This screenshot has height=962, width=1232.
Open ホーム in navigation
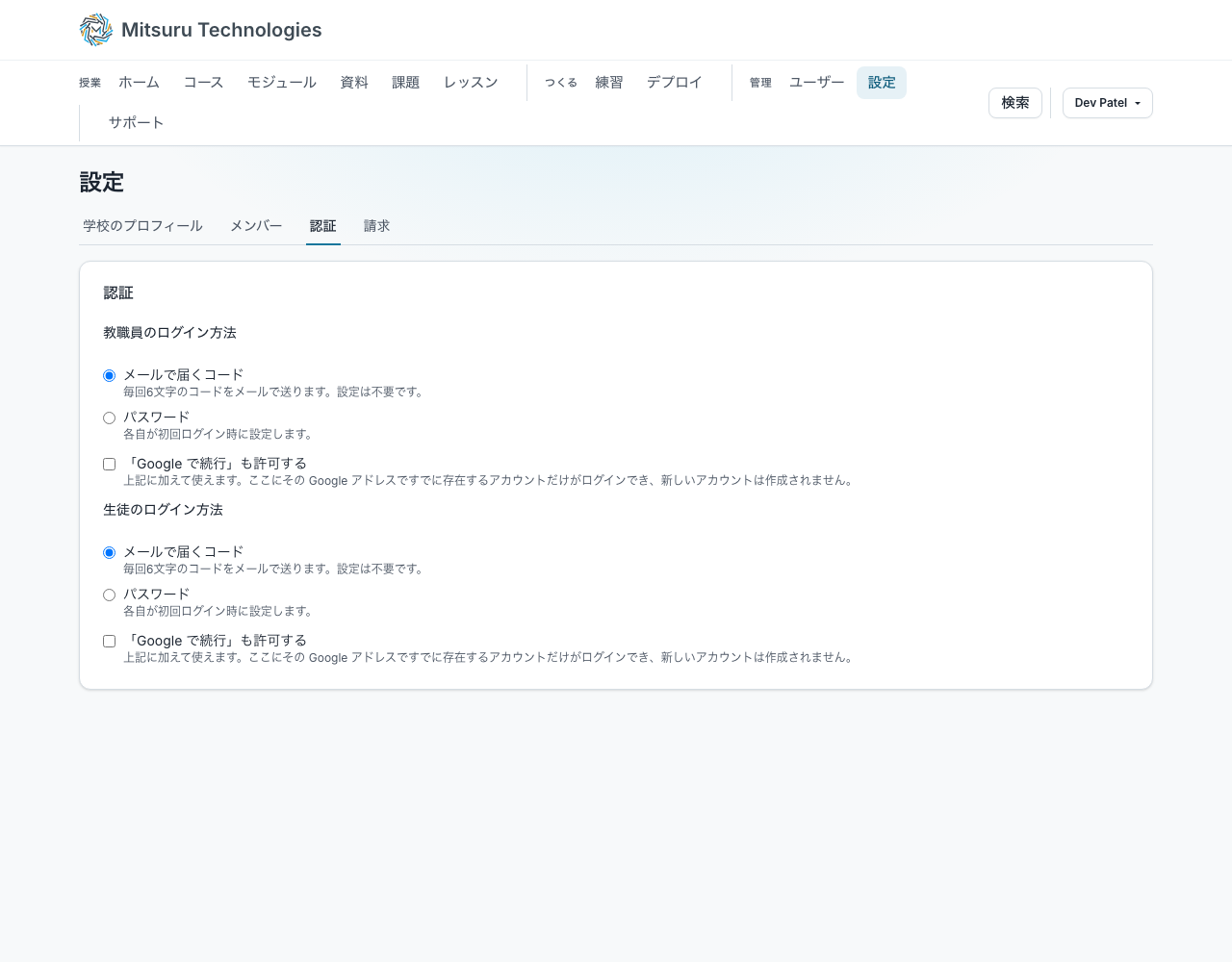point(139,83)
